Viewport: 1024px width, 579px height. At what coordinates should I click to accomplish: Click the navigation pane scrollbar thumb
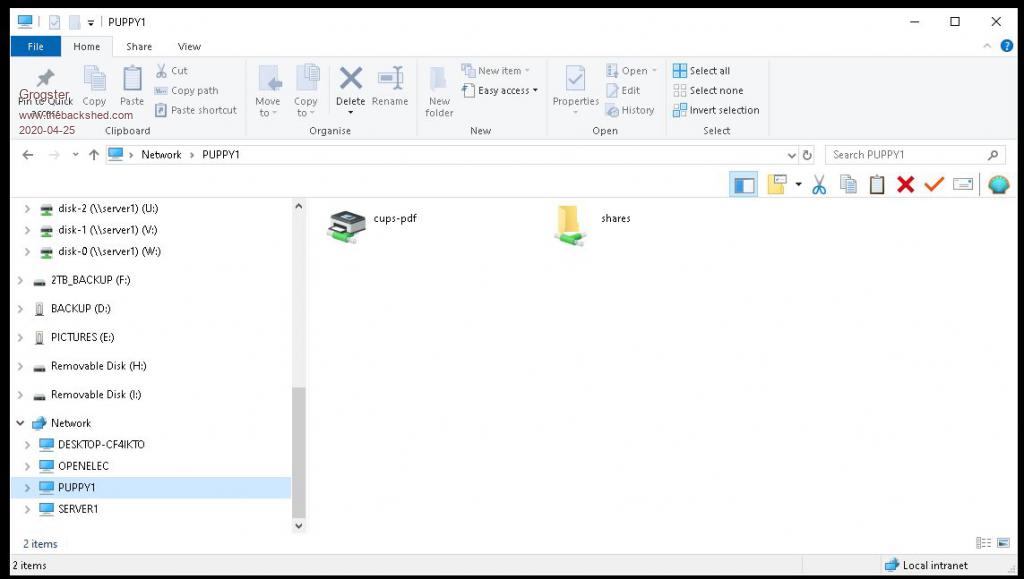[x=298, y=452]
